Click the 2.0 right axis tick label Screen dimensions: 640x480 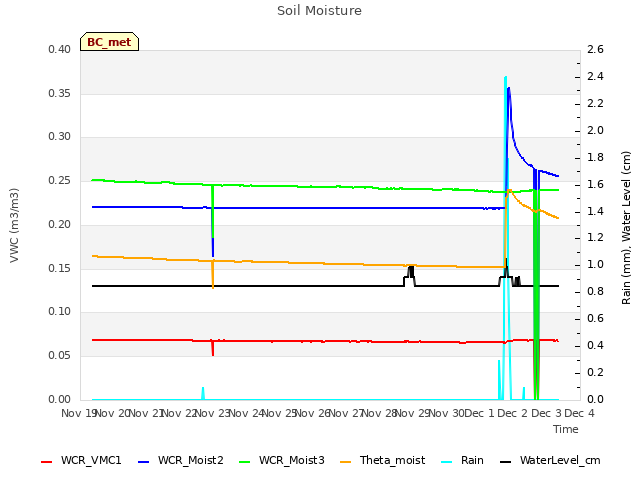coord(595,131)
